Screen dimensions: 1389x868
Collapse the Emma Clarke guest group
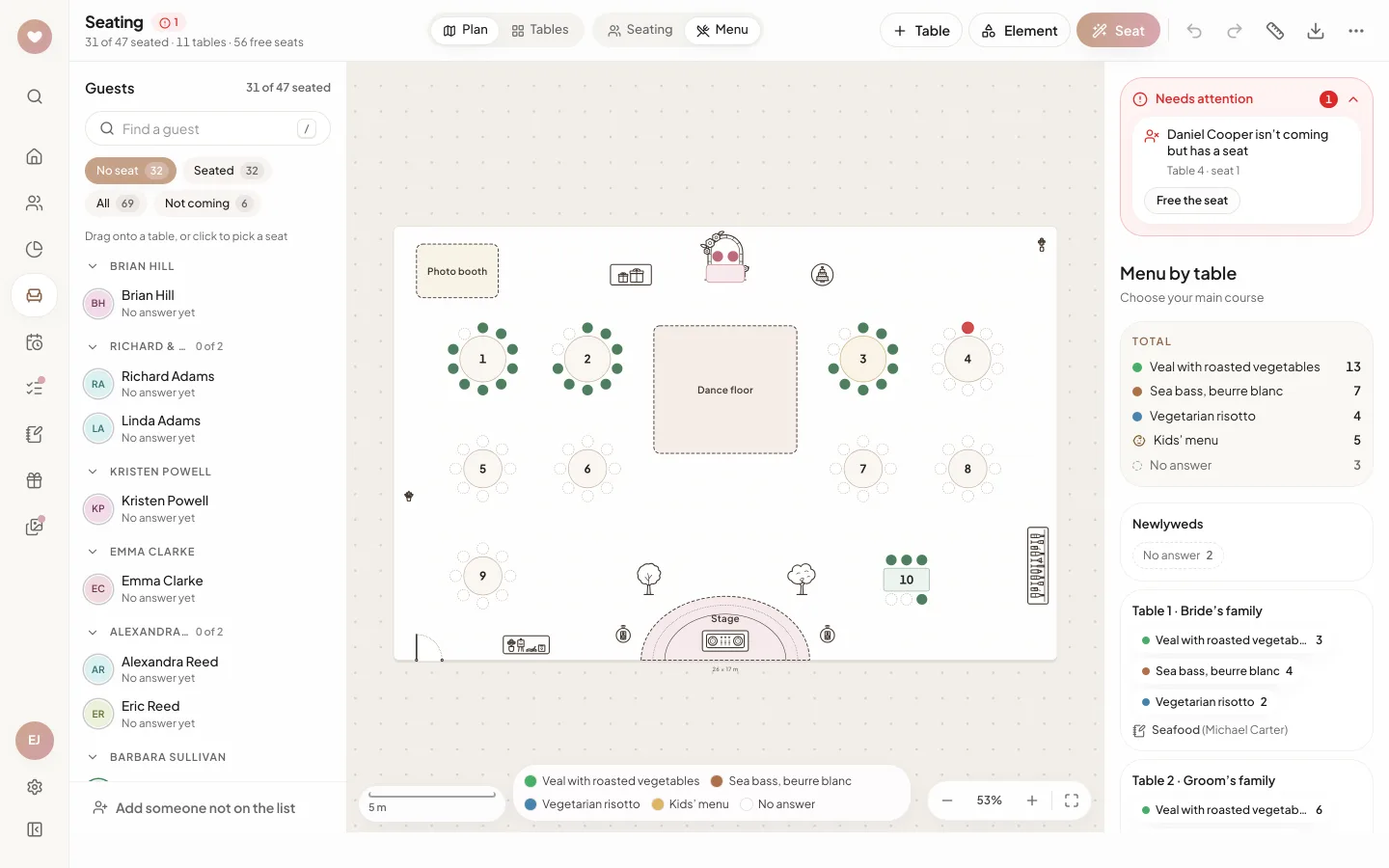coord(93,552)
